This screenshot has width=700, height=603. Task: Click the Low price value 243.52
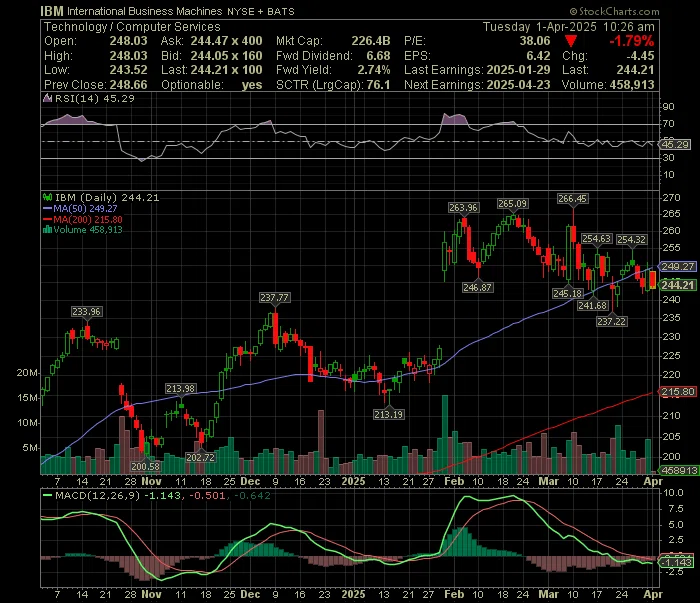pos(129,70)
